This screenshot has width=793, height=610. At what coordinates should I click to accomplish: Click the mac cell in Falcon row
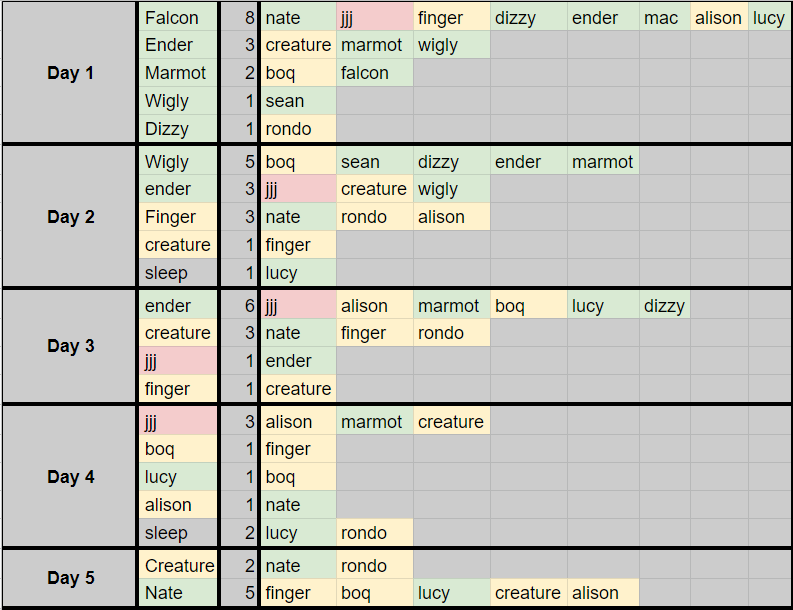665,18
